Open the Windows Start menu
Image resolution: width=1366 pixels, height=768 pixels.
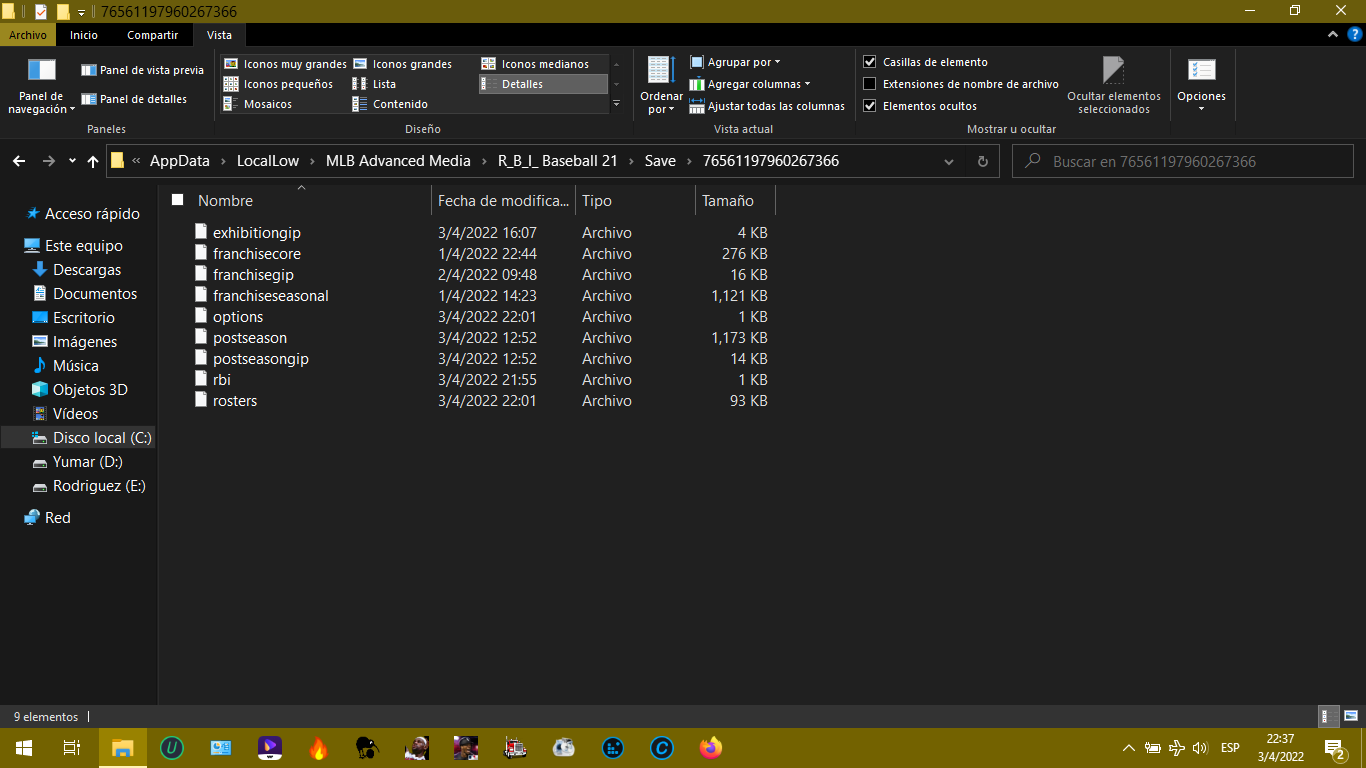[24, 747]
